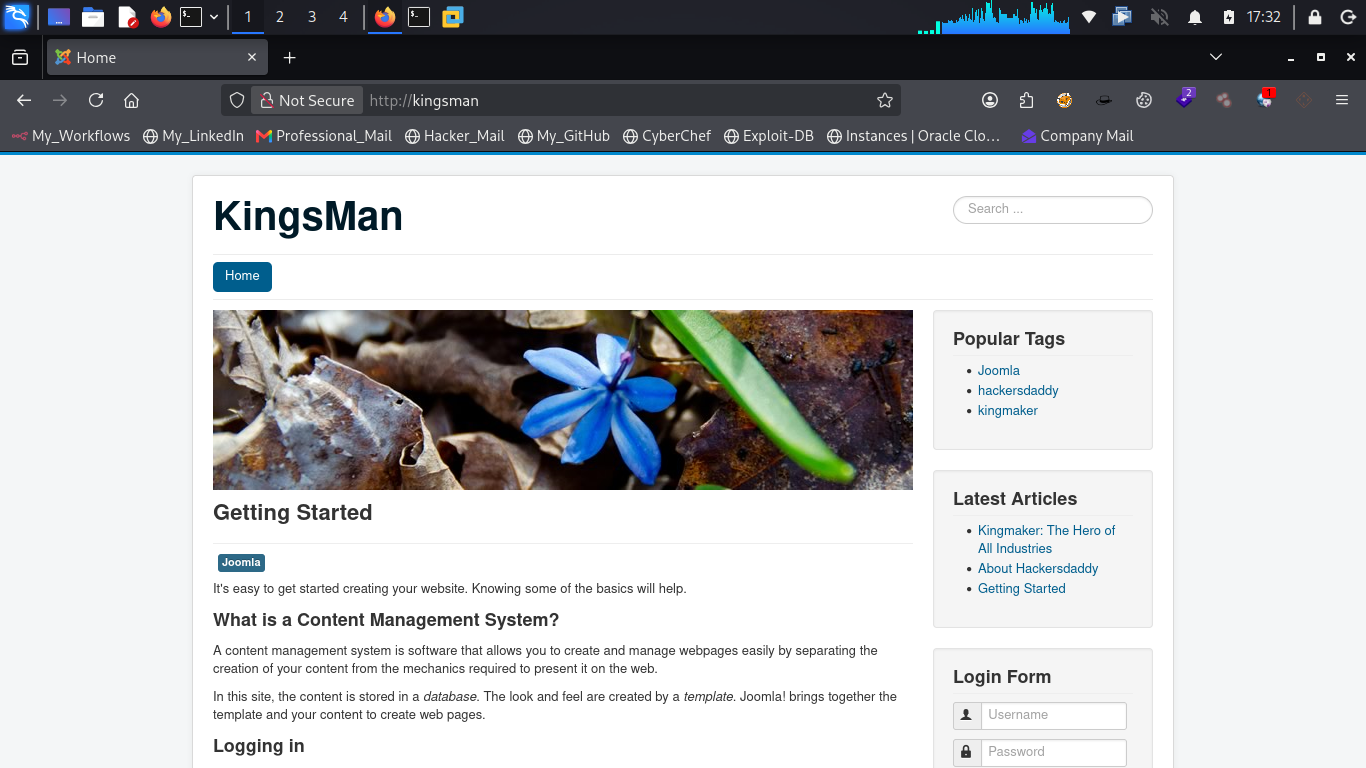The height and width of the screenshot is (768, 1366).
Task: Focus the running terminal window in taskbar
Action: pyautogui.click(x=419, y=17)
